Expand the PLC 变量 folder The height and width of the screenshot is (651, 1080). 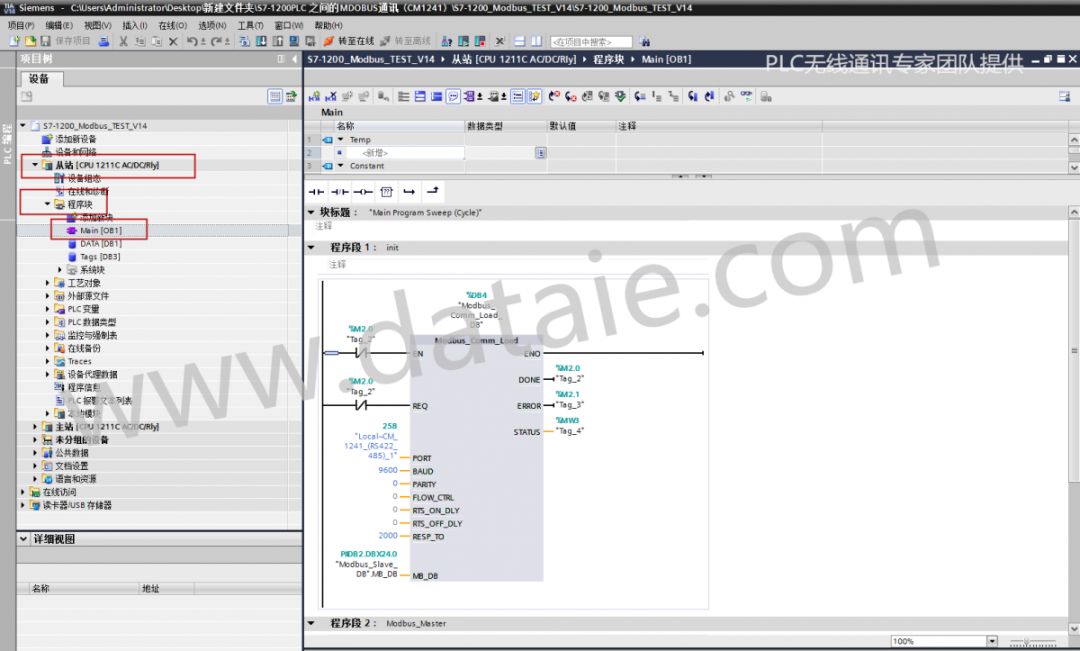[x=48, y=309]
